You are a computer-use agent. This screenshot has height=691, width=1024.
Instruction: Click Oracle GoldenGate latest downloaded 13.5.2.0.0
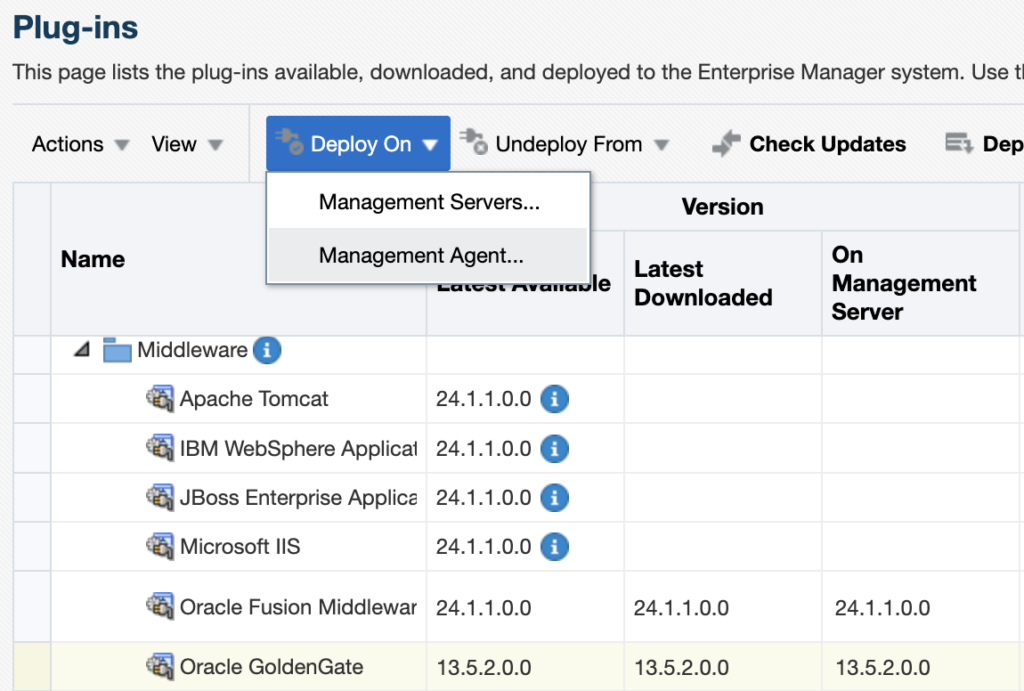681,667
